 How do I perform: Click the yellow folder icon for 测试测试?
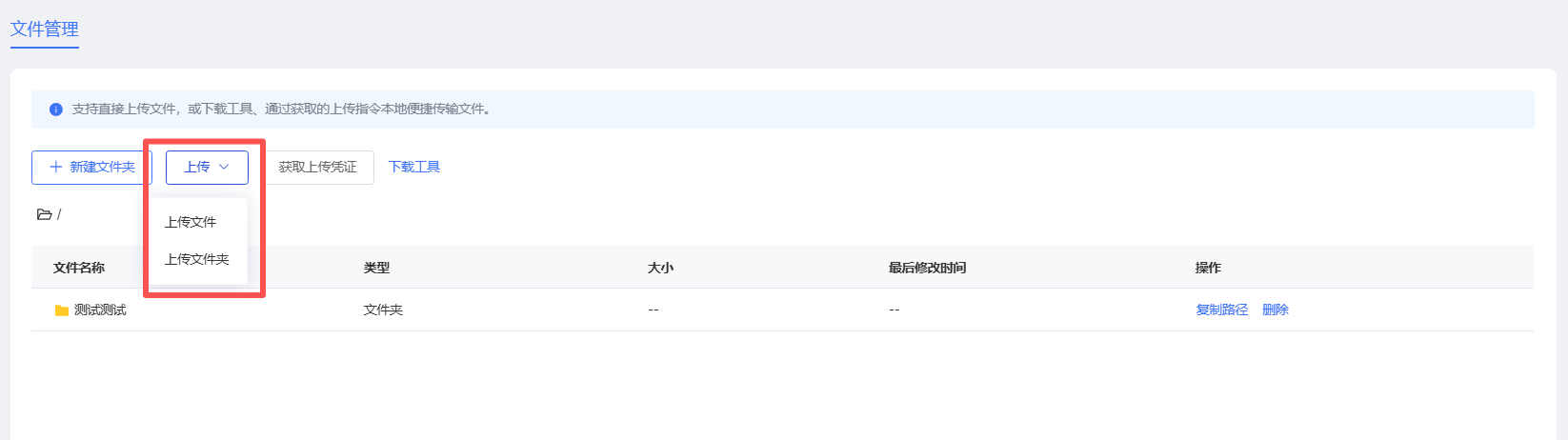click(x=62, y=310)
